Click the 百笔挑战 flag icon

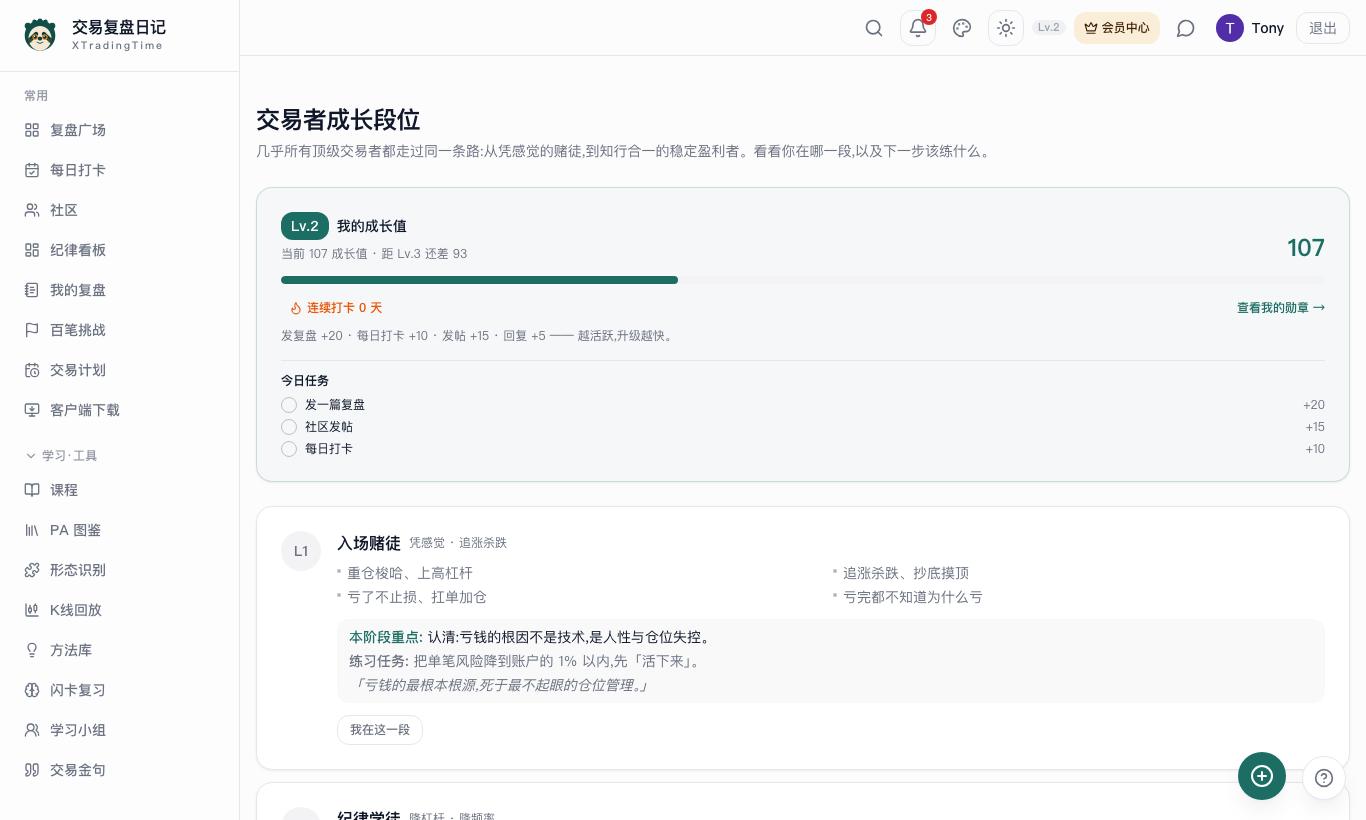(32, 330)
